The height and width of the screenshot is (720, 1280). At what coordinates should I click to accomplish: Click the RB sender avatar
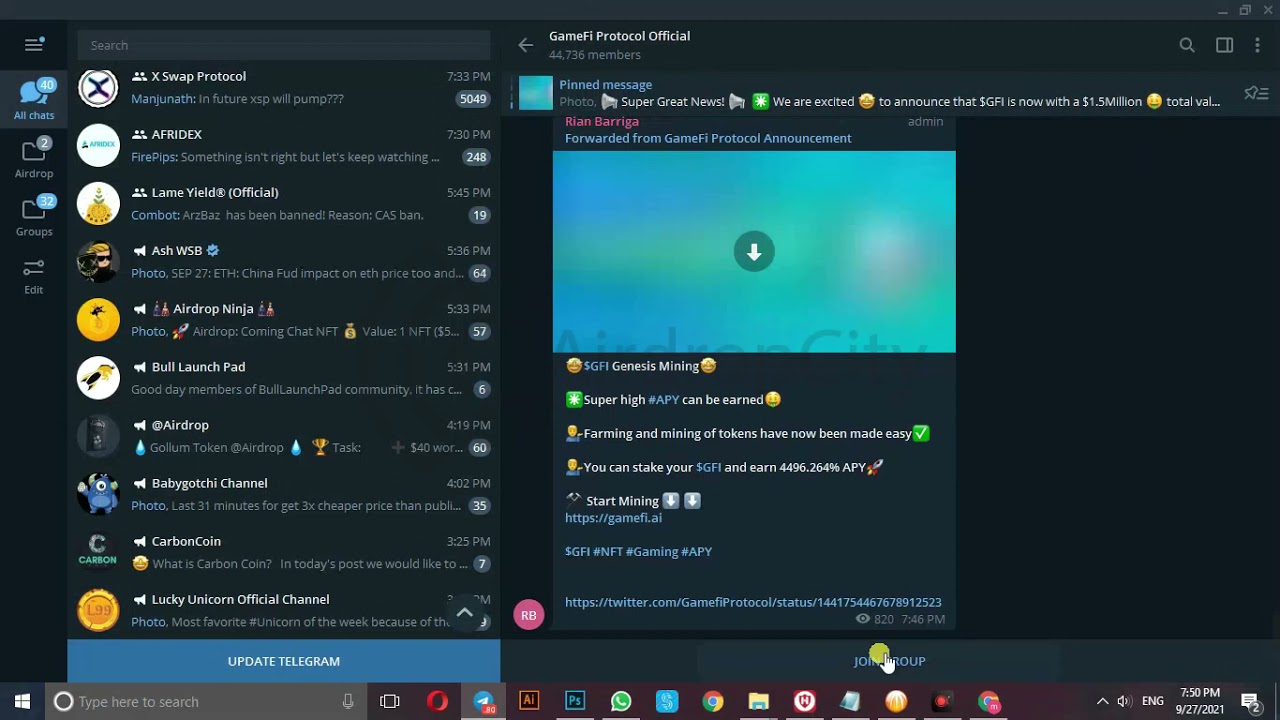point(529,615)
